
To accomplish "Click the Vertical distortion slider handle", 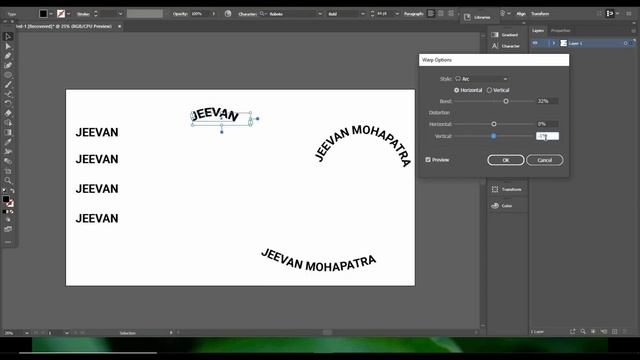I will [493, 136].
